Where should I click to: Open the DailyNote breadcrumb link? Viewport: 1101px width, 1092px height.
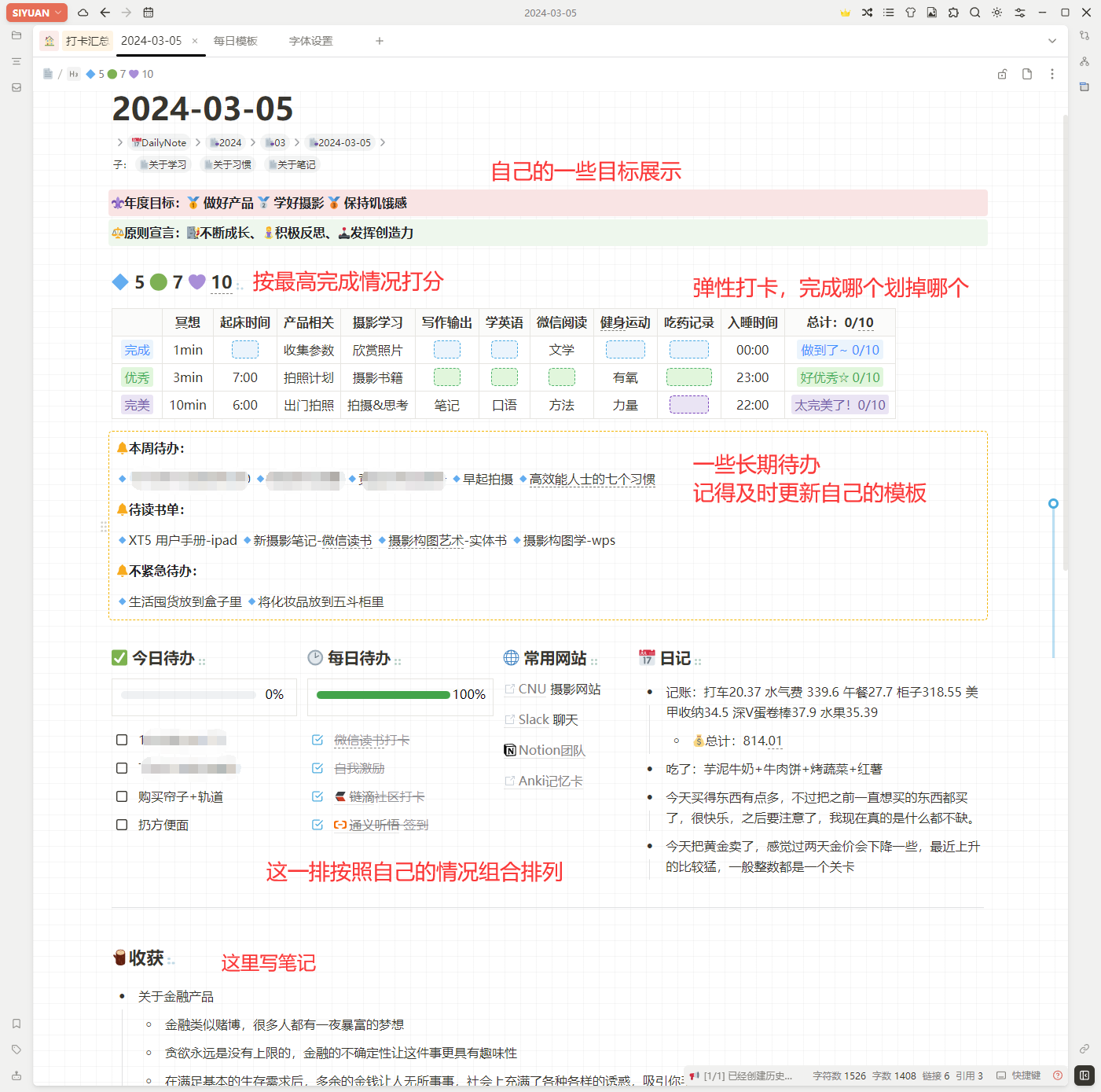click(x=159, y=142)
